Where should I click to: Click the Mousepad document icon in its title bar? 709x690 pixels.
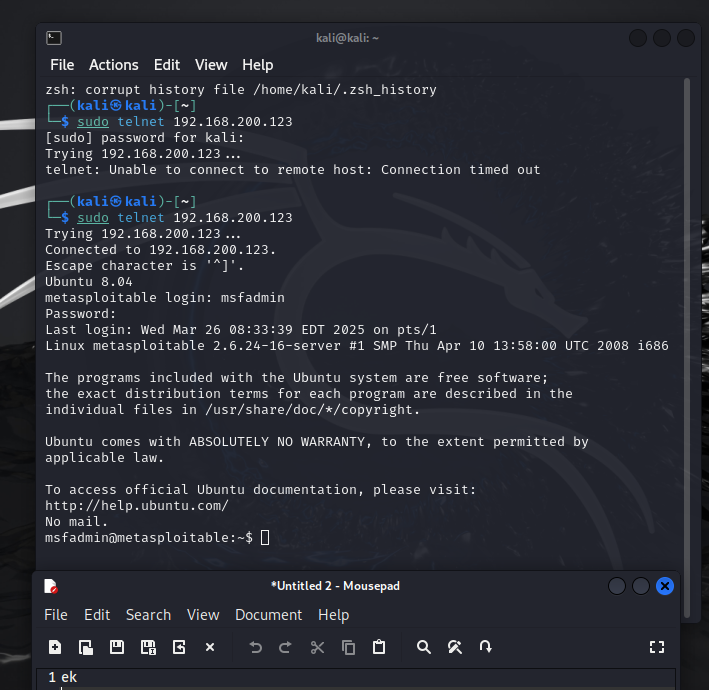pos(51,586)
